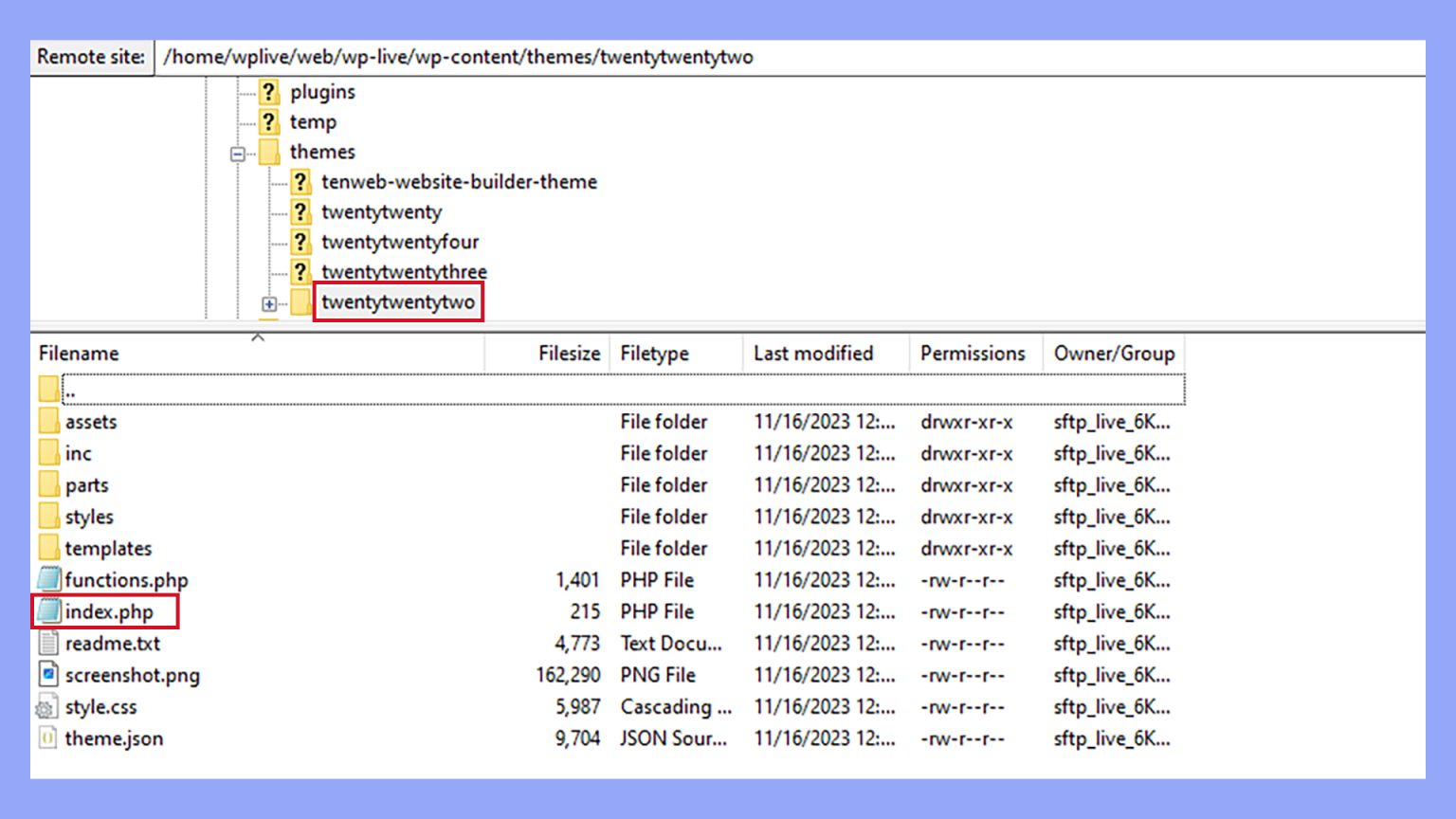Image resolution: width=1456 pixels, height=819 pixels.
Task: Sort by Last modified column header
Action: tap(812, 354)
